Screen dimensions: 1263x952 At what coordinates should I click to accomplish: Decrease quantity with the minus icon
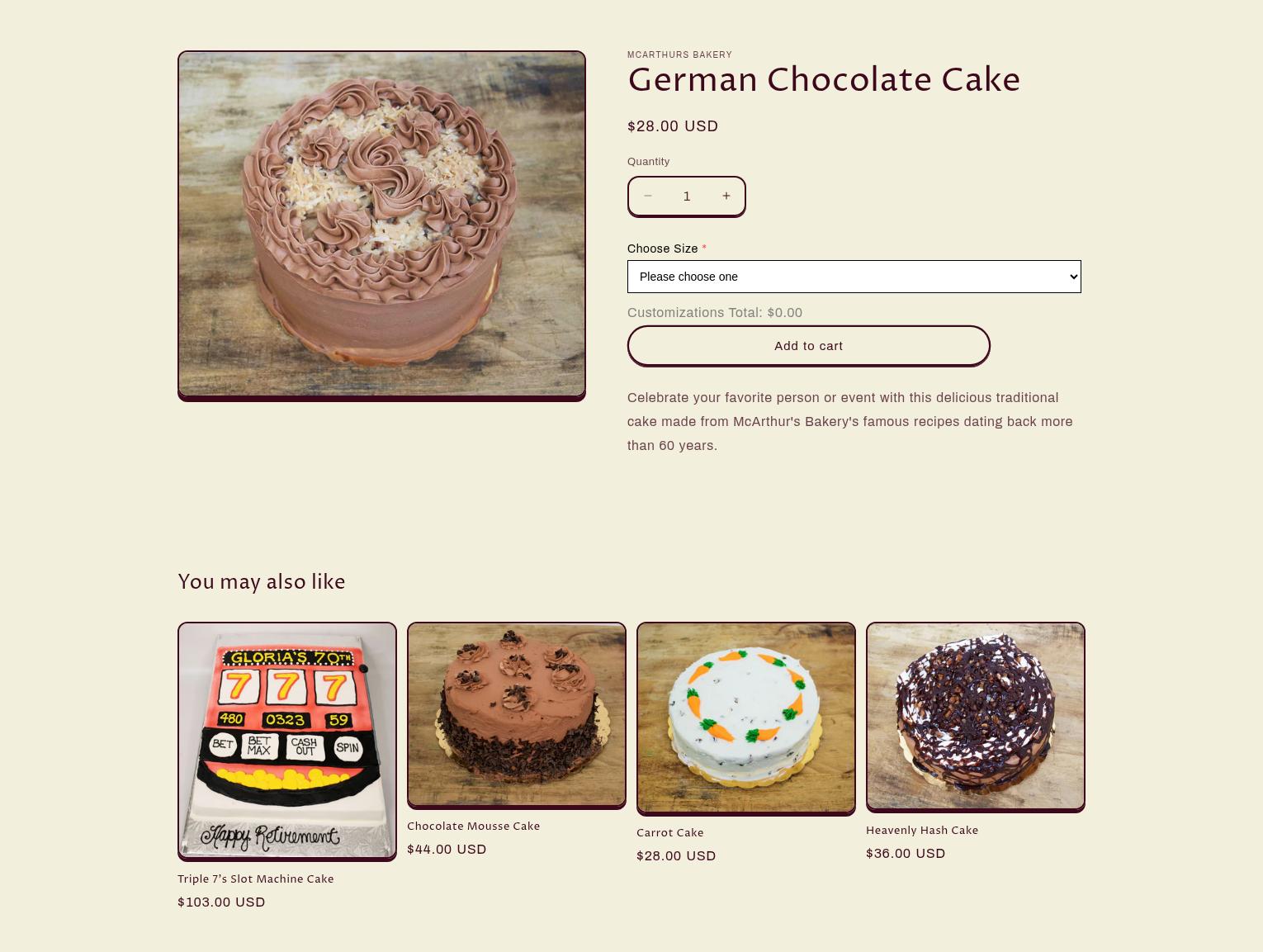pyautogui.click(x=648, y=196)
